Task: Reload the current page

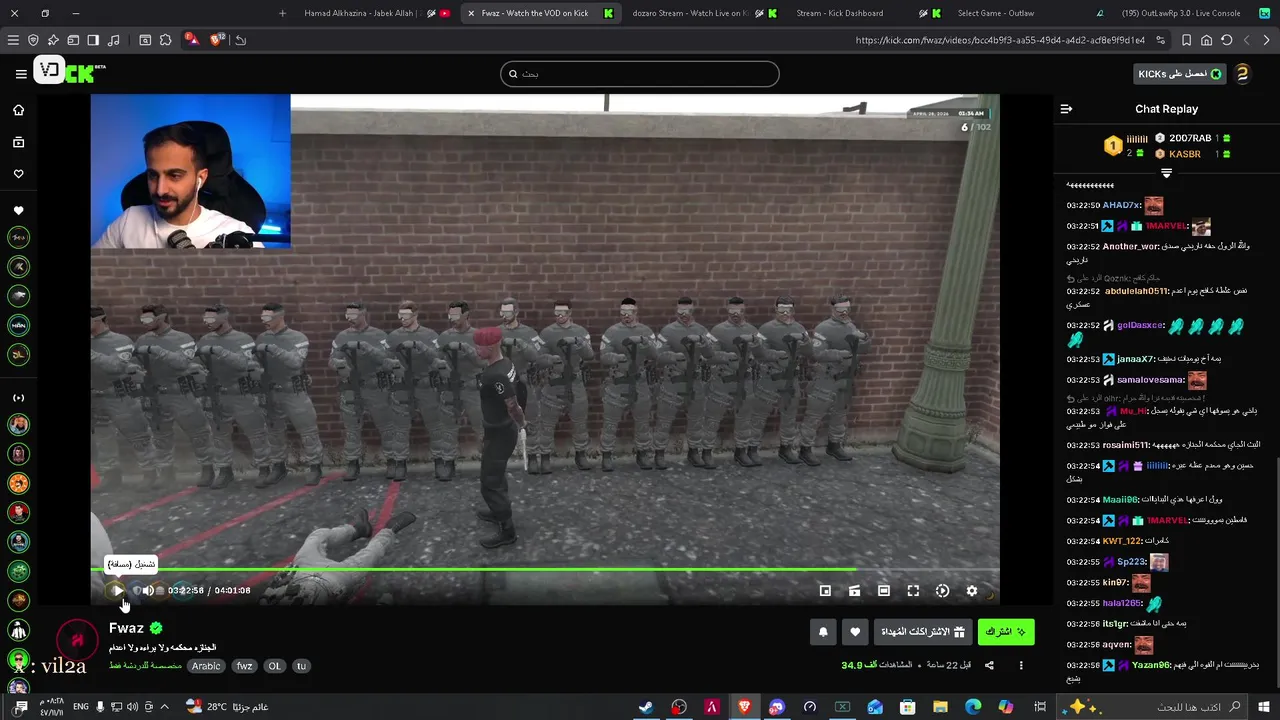Action: pos(1227,40)
